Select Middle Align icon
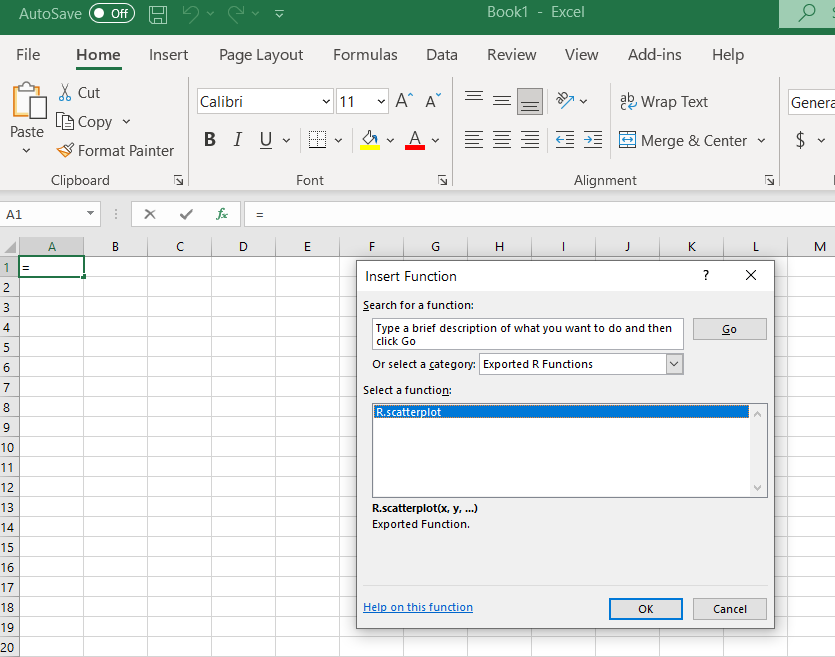 pos(502,101)
